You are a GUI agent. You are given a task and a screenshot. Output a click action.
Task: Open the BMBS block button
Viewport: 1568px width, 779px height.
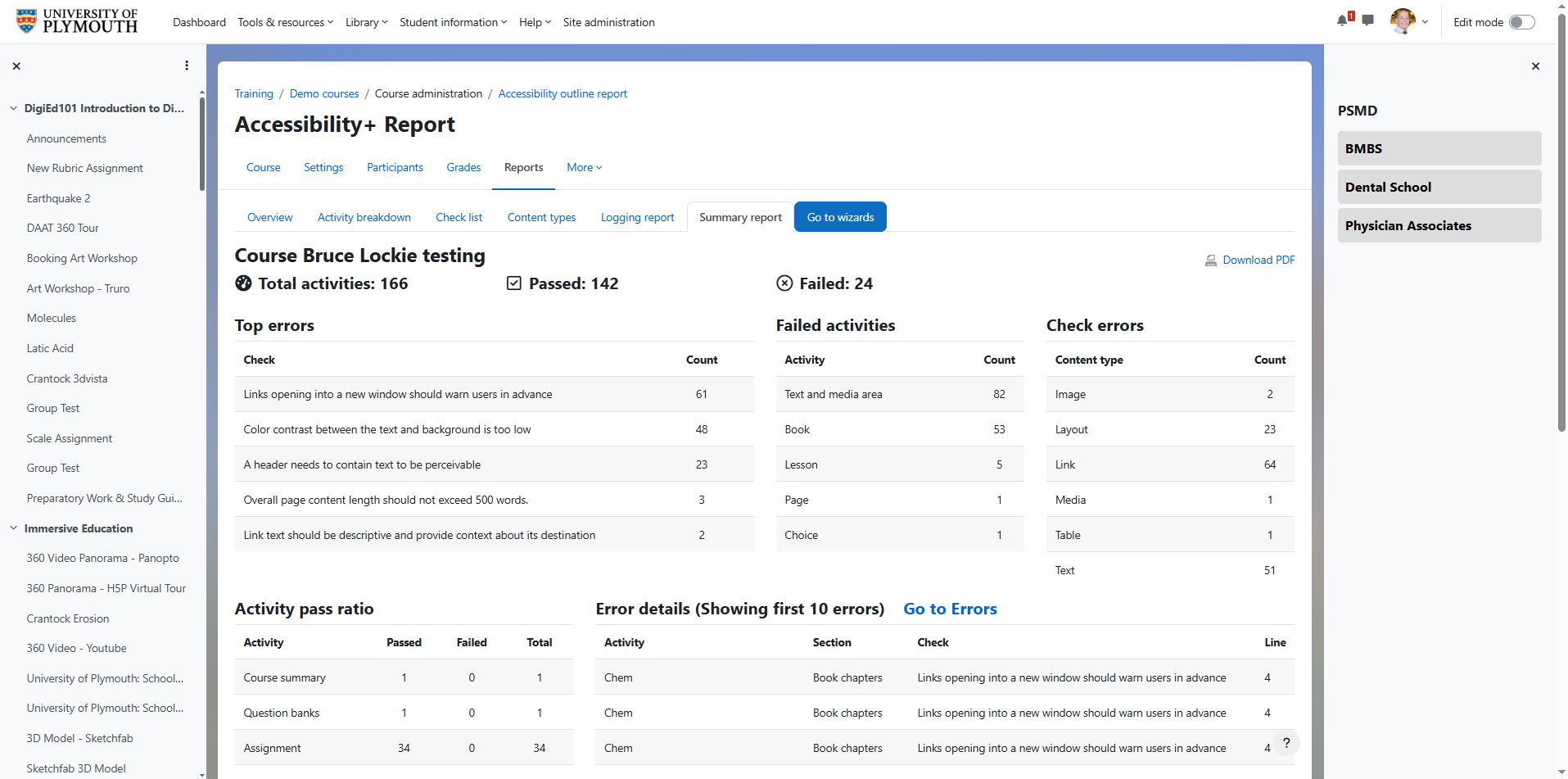pyautogui.click(x=1439, y=148)
